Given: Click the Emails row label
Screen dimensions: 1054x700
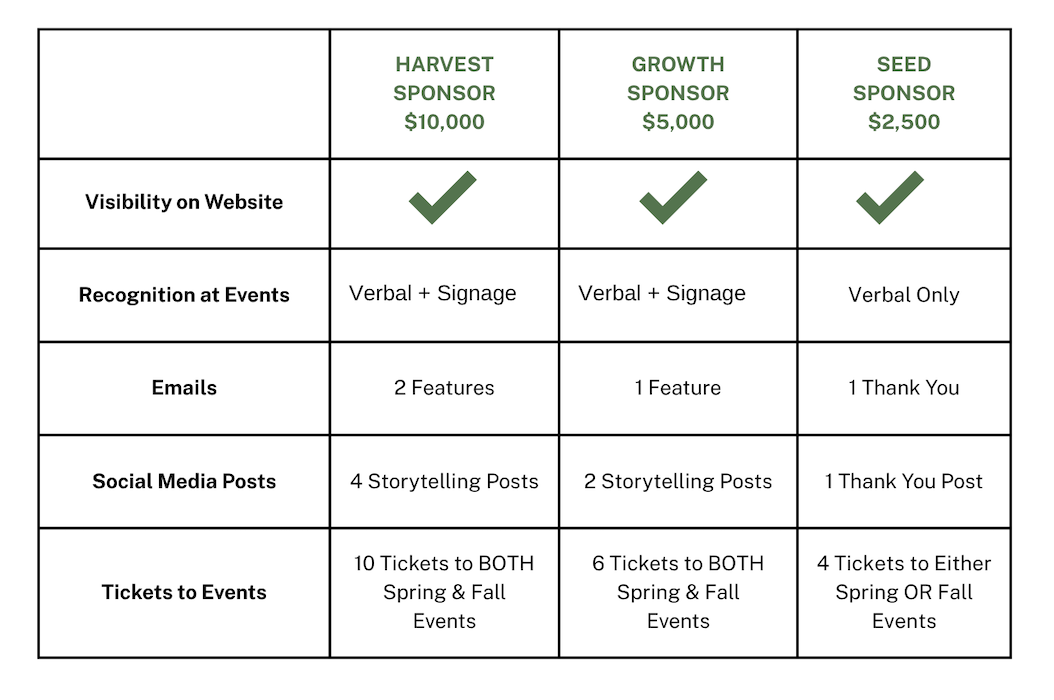Looking at the screenshot, I should (x=184, y=387).
